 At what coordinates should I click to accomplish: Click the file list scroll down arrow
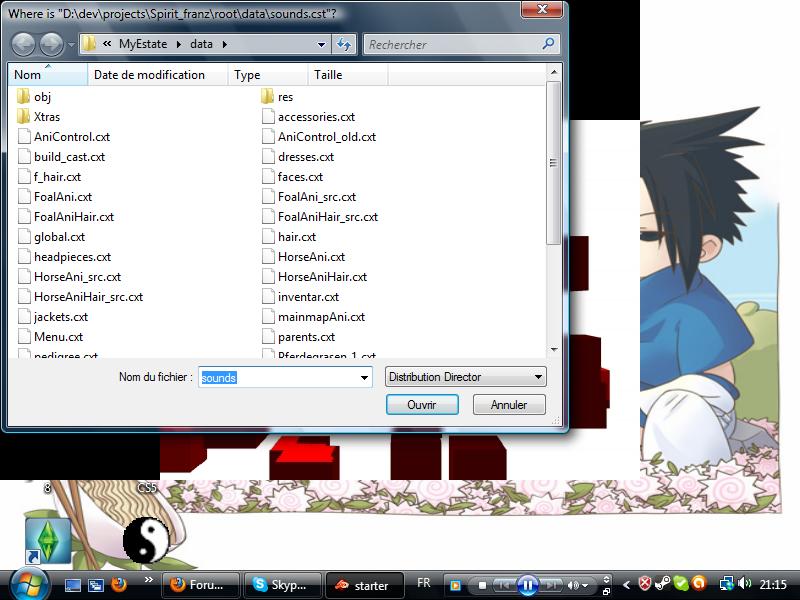click(x=554, y=350)
